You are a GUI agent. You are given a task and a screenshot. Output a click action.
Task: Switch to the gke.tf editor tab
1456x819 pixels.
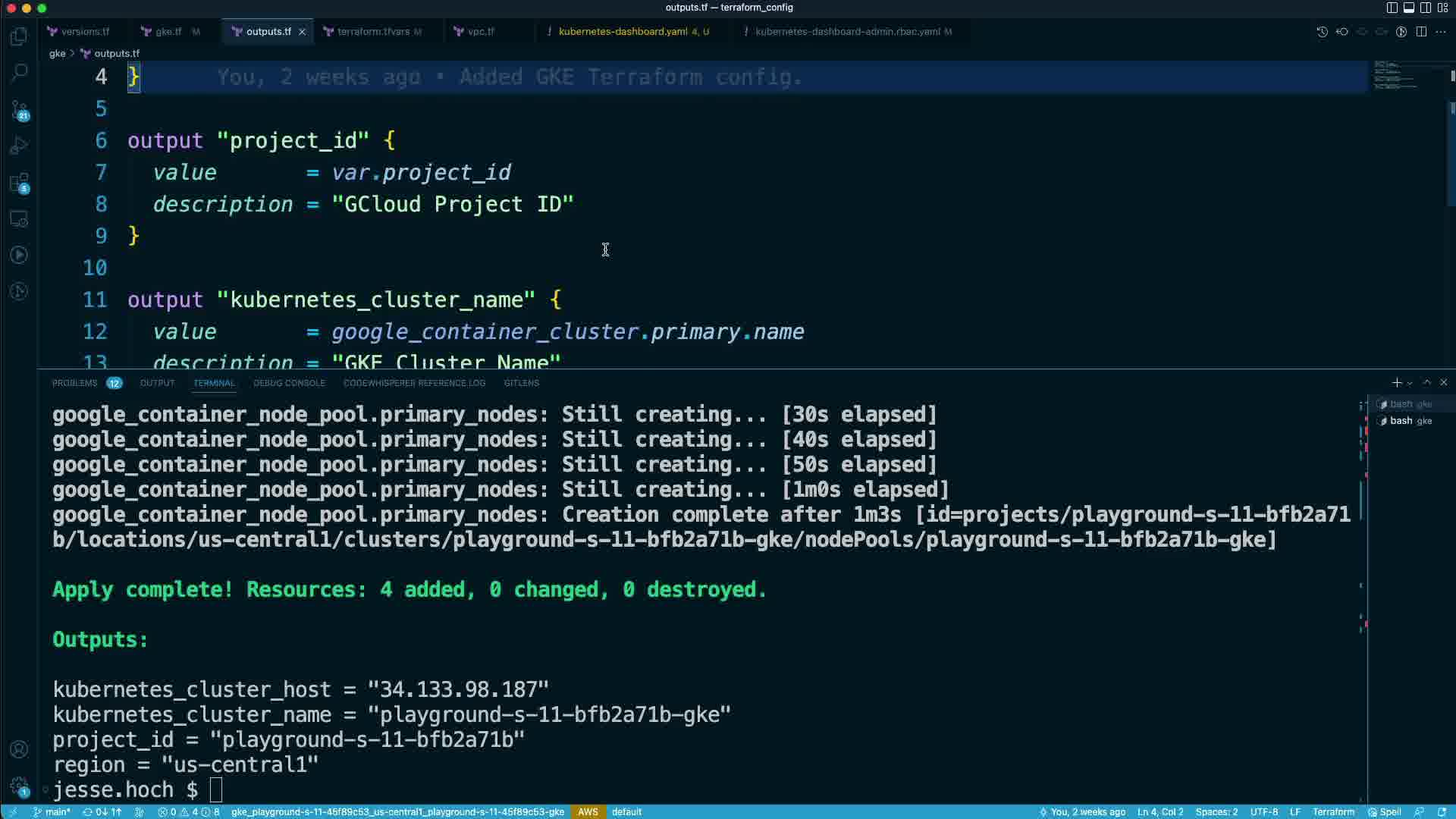pos(168,32)
